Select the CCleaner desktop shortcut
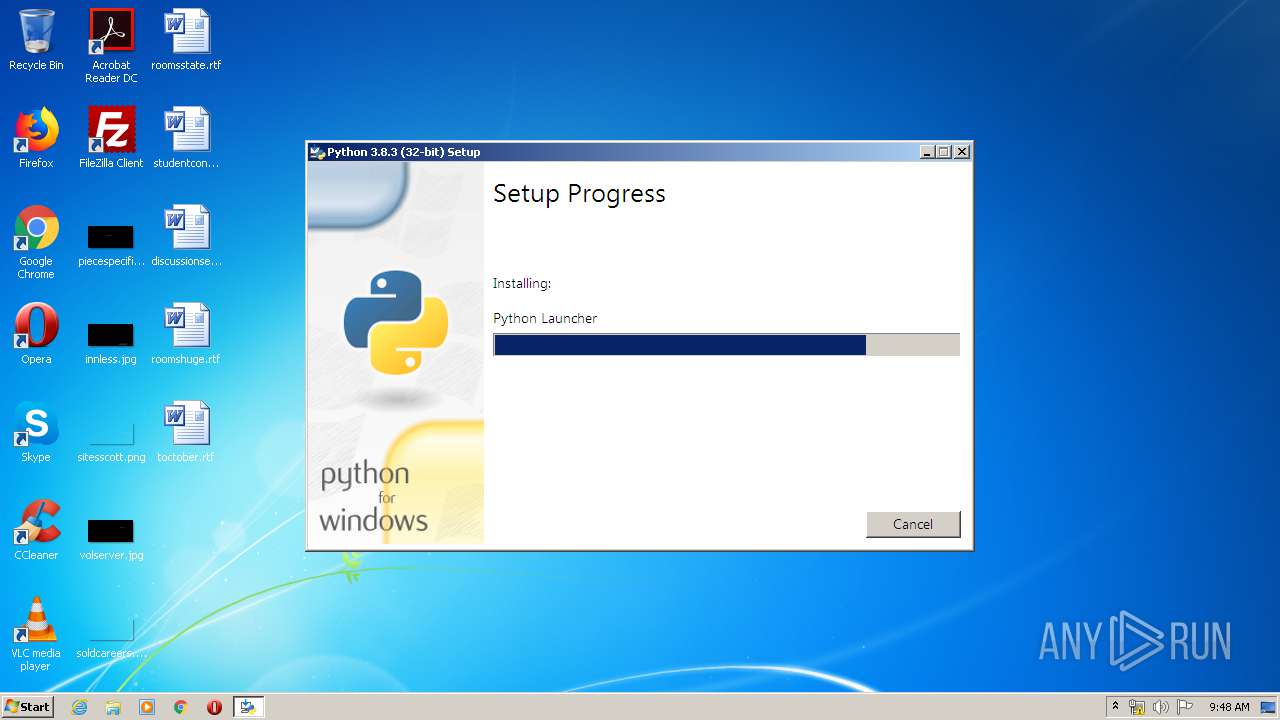Viewport: 1280px width, 720px height. [x=36, y=530]
